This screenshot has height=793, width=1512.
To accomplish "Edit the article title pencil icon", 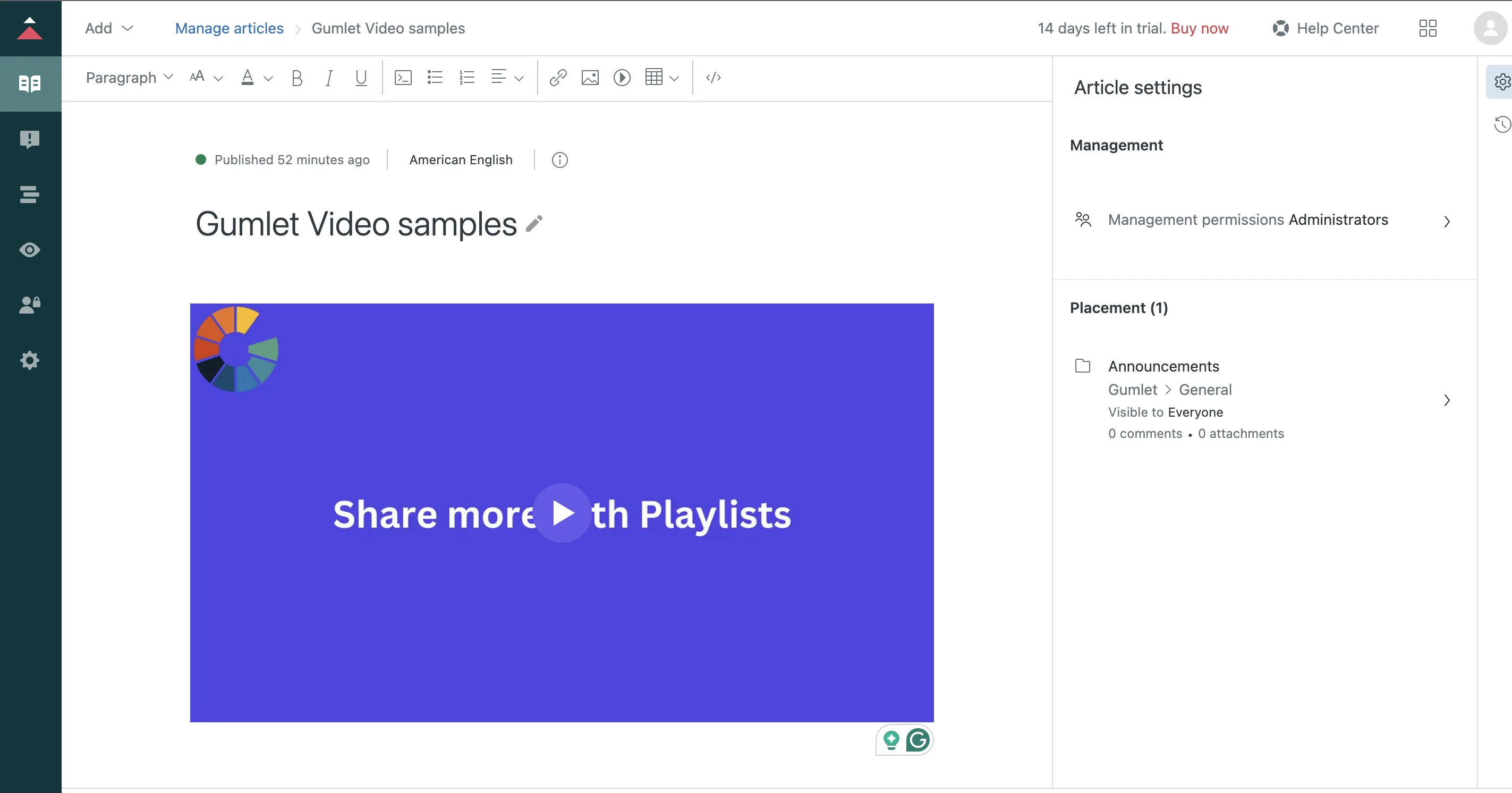I will [x=534, y=224].
